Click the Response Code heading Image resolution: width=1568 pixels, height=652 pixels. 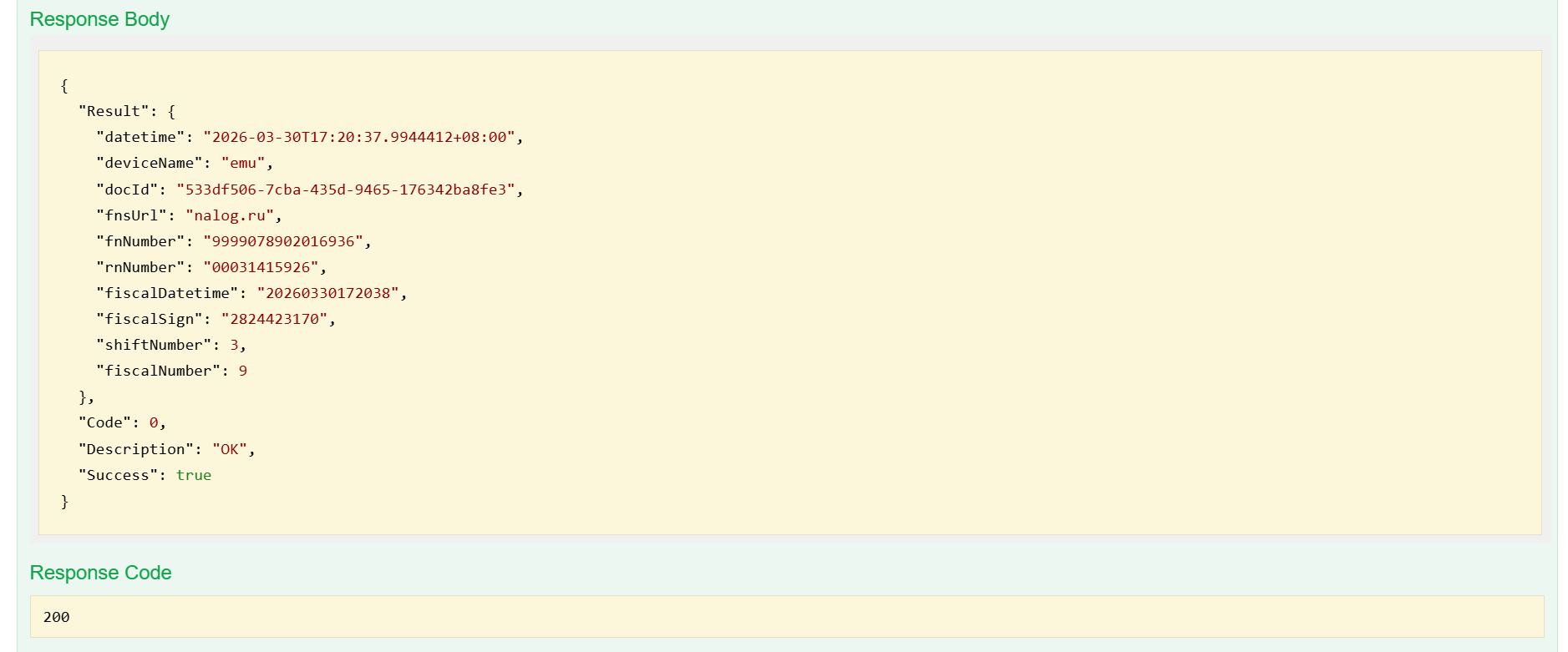pos(100,573)
